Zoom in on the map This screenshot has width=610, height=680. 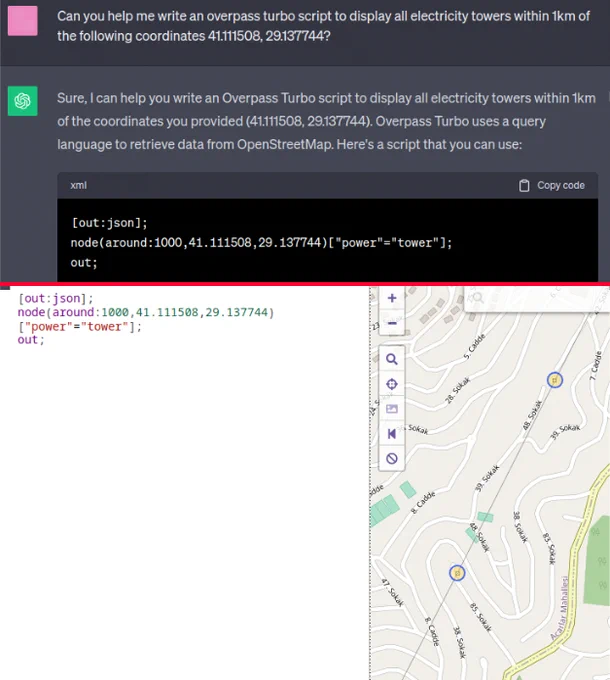coord(392,298)
